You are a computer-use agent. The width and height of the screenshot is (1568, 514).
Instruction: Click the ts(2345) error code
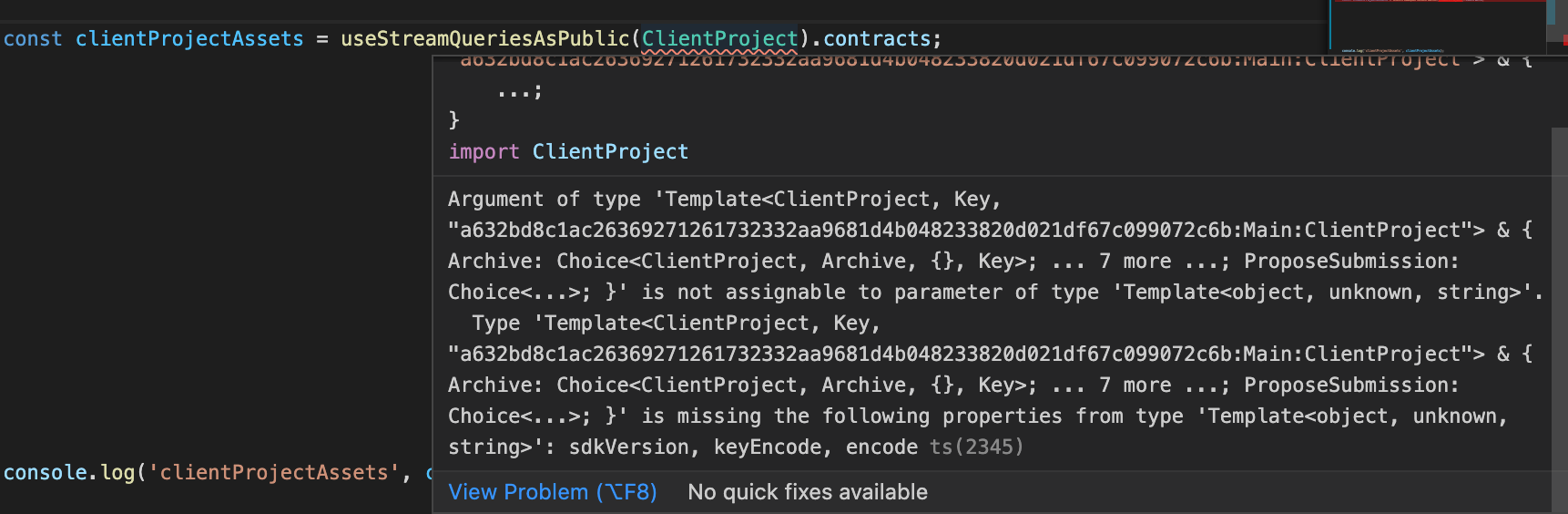click(x=976, y=447)
